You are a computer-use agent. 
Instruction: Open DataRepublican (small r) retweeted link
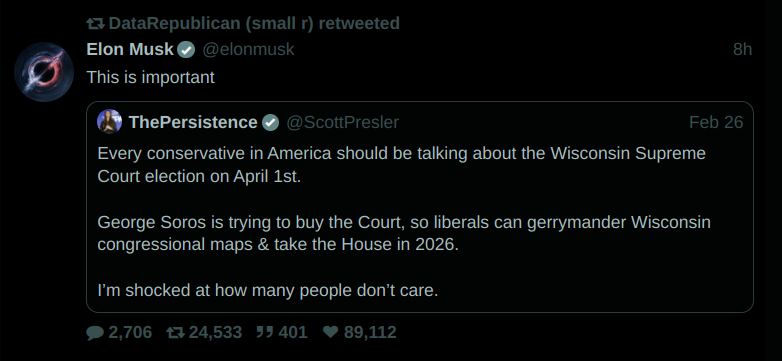[x=254, y=23]
